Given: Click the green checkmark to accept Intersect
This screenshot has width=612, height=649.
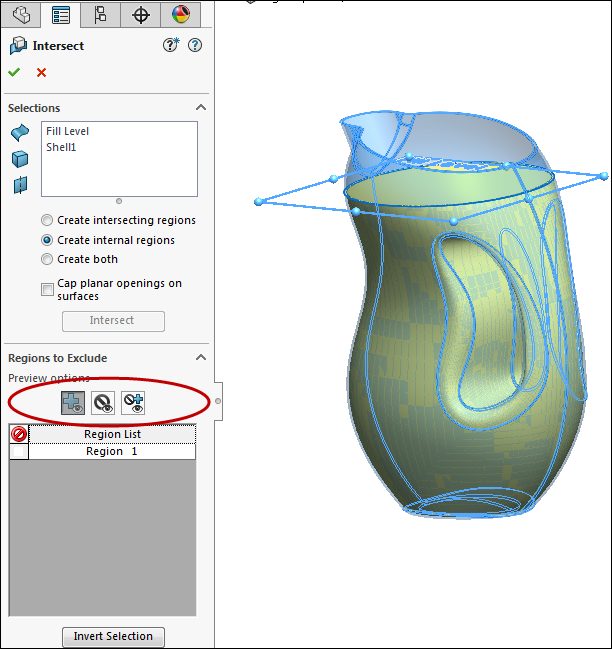Looking at the screenshot, I should click(14, 72).
